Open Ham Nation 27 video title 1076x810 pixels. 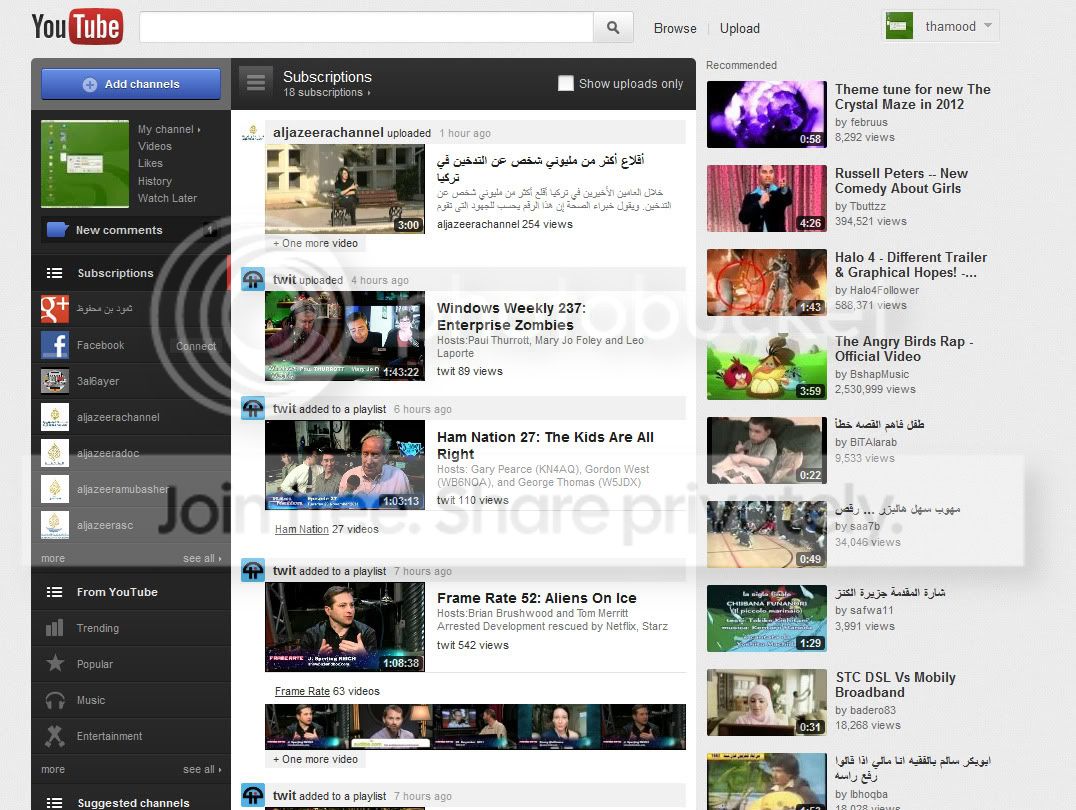click(x=545, y=446)
